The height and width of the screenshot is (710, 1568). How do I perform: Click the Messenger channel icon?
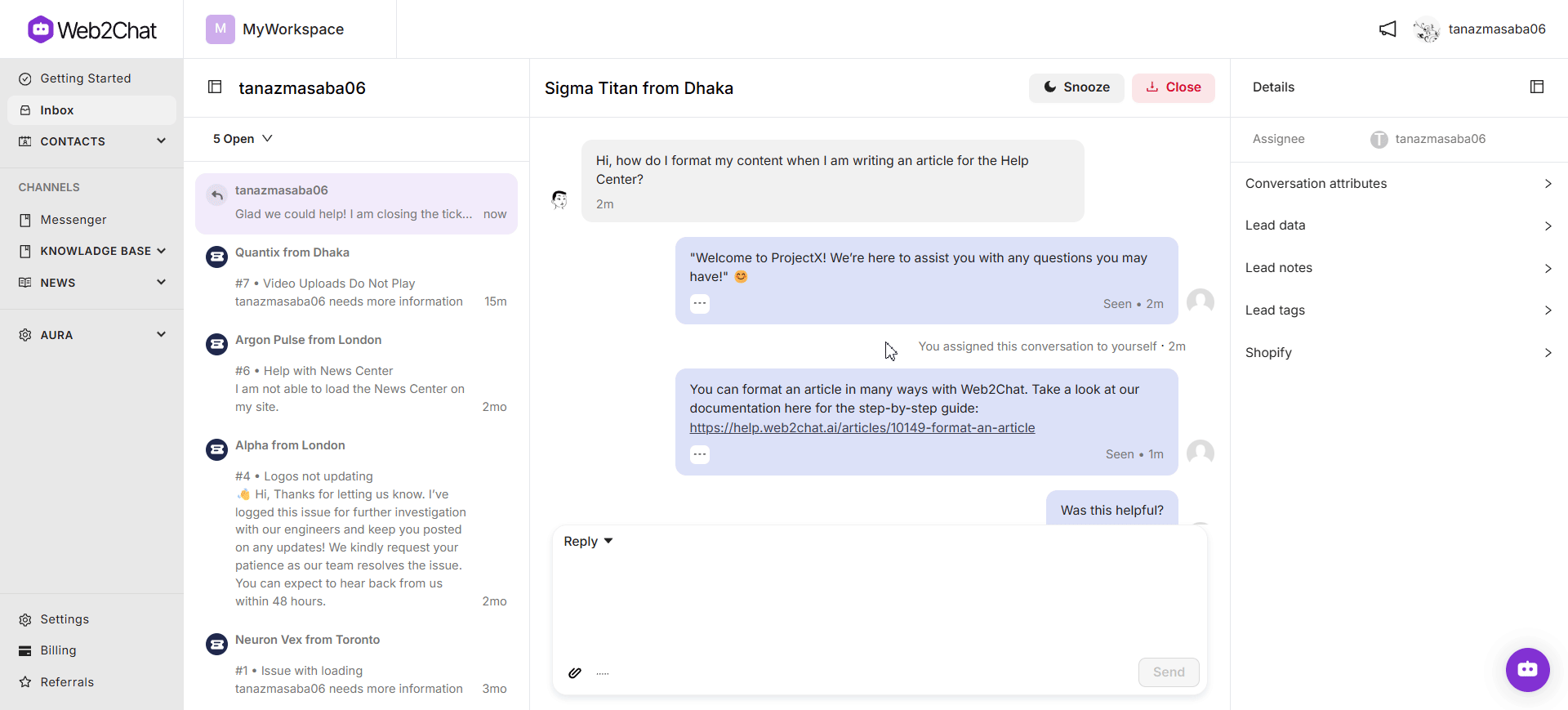(25, 220)
